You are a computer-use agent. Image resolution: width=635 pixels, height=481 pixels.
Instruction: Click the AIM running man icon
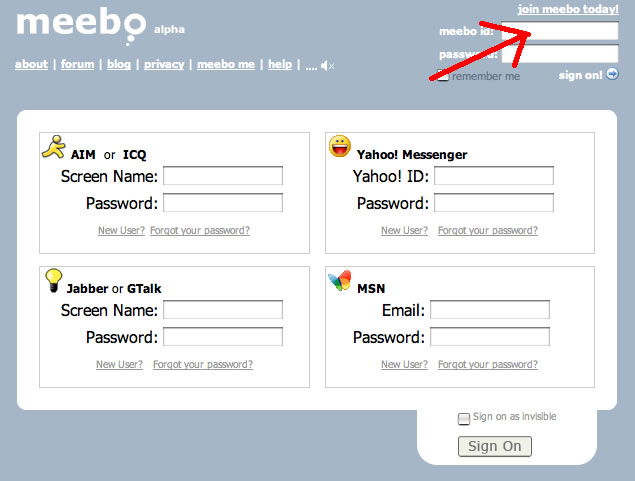[x=54, y=147]
